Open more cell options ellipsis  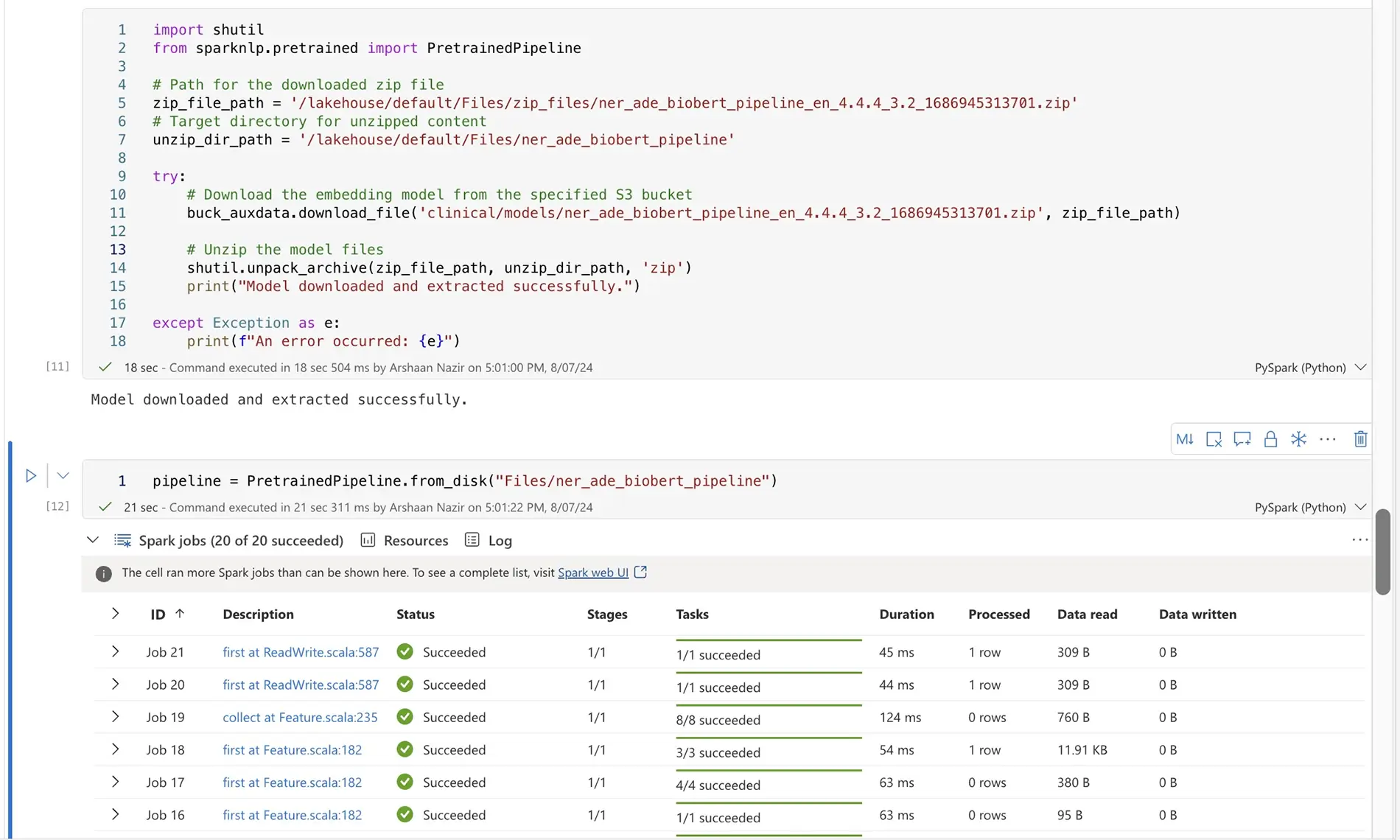click(x=1328, y=439)
